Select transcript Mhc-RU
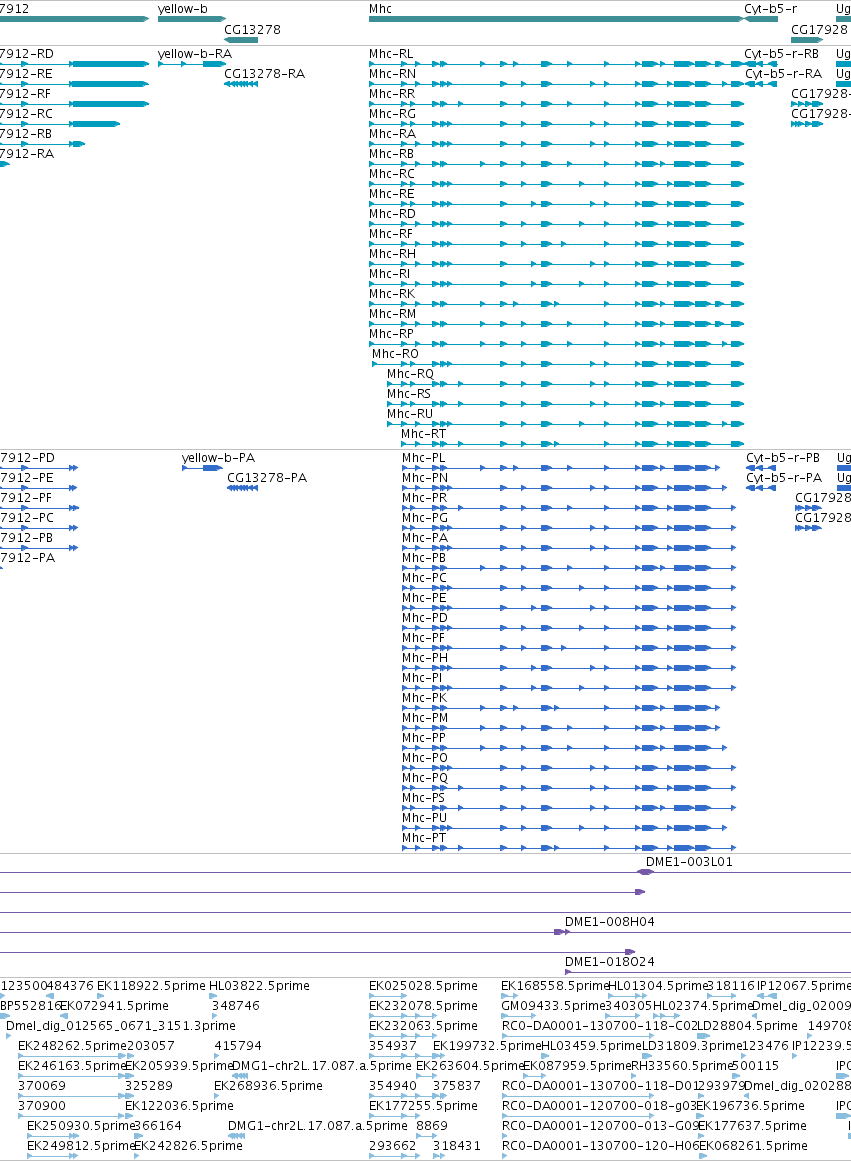The image size is (851, 1161). (410, 414)
